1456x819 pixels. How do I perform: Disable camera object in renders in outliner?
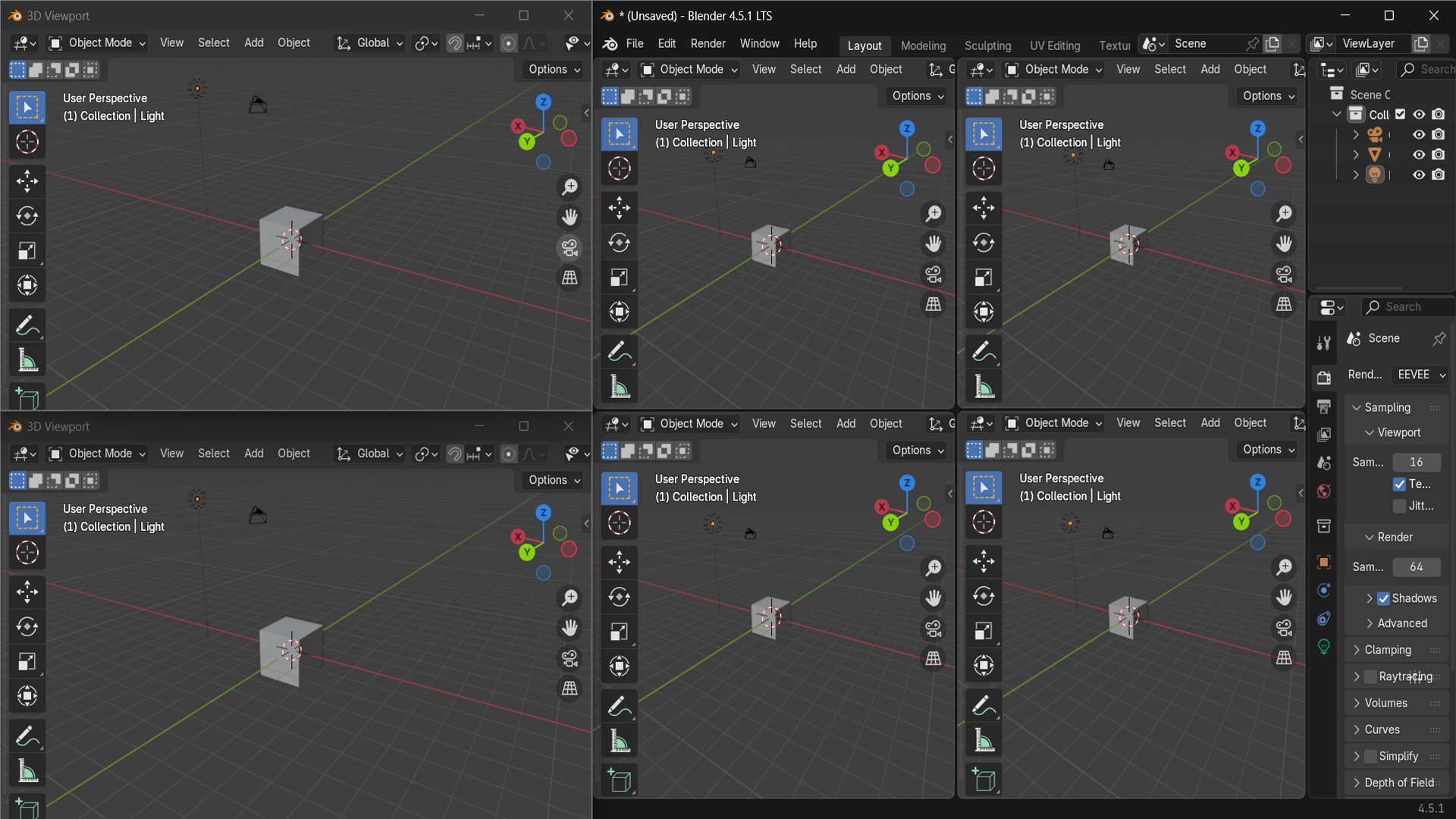pyautogui.click(x=1439, y=134)
